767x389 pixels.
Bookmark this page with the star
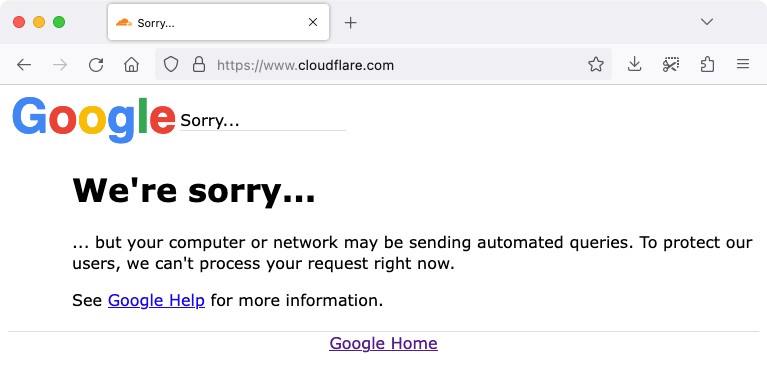[x=596, y=64]
